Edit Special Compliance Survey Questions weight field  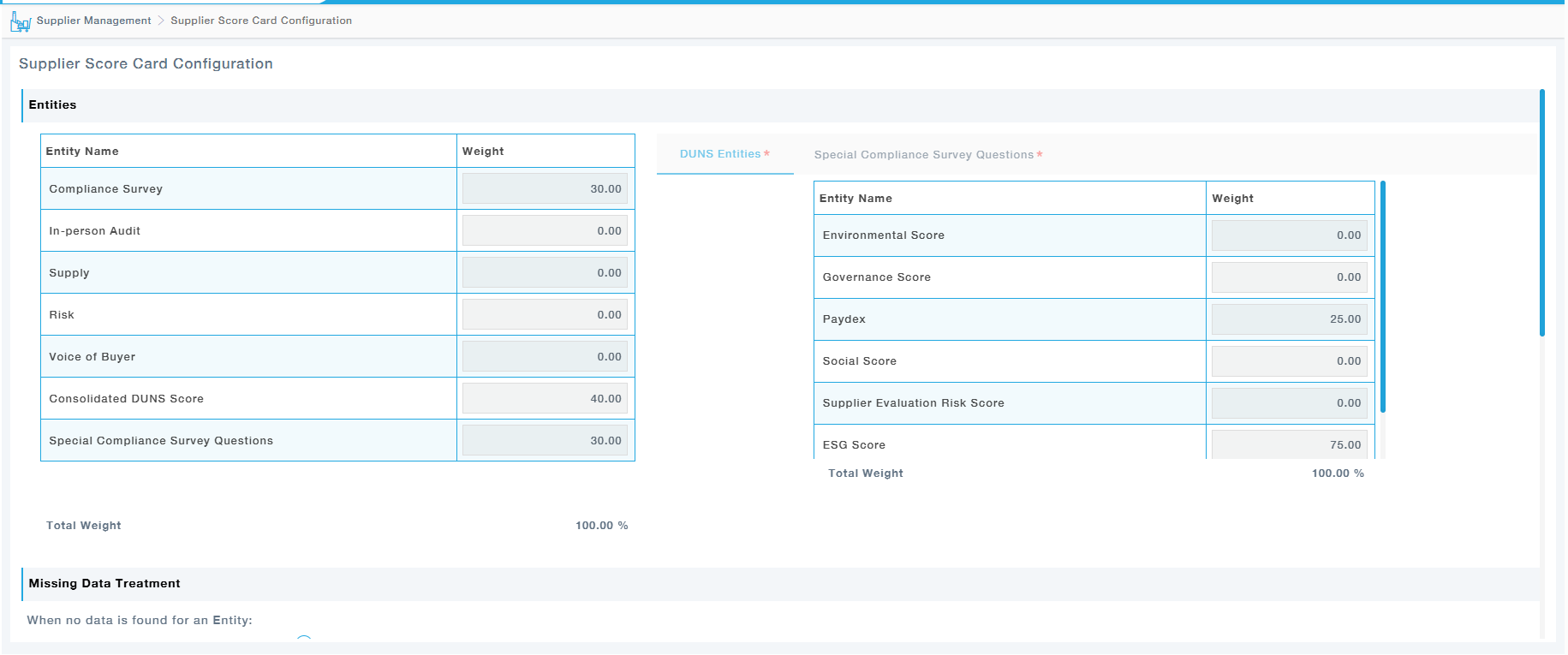coord(545,441)
